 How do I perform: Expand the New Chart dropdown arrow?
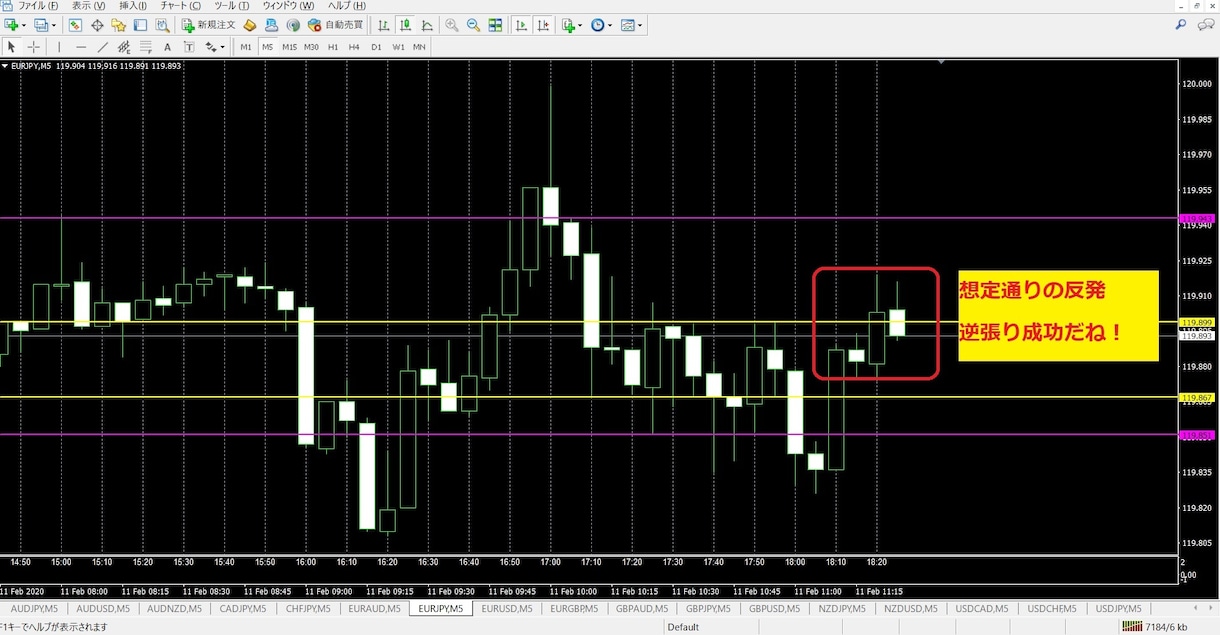point(24,25)
